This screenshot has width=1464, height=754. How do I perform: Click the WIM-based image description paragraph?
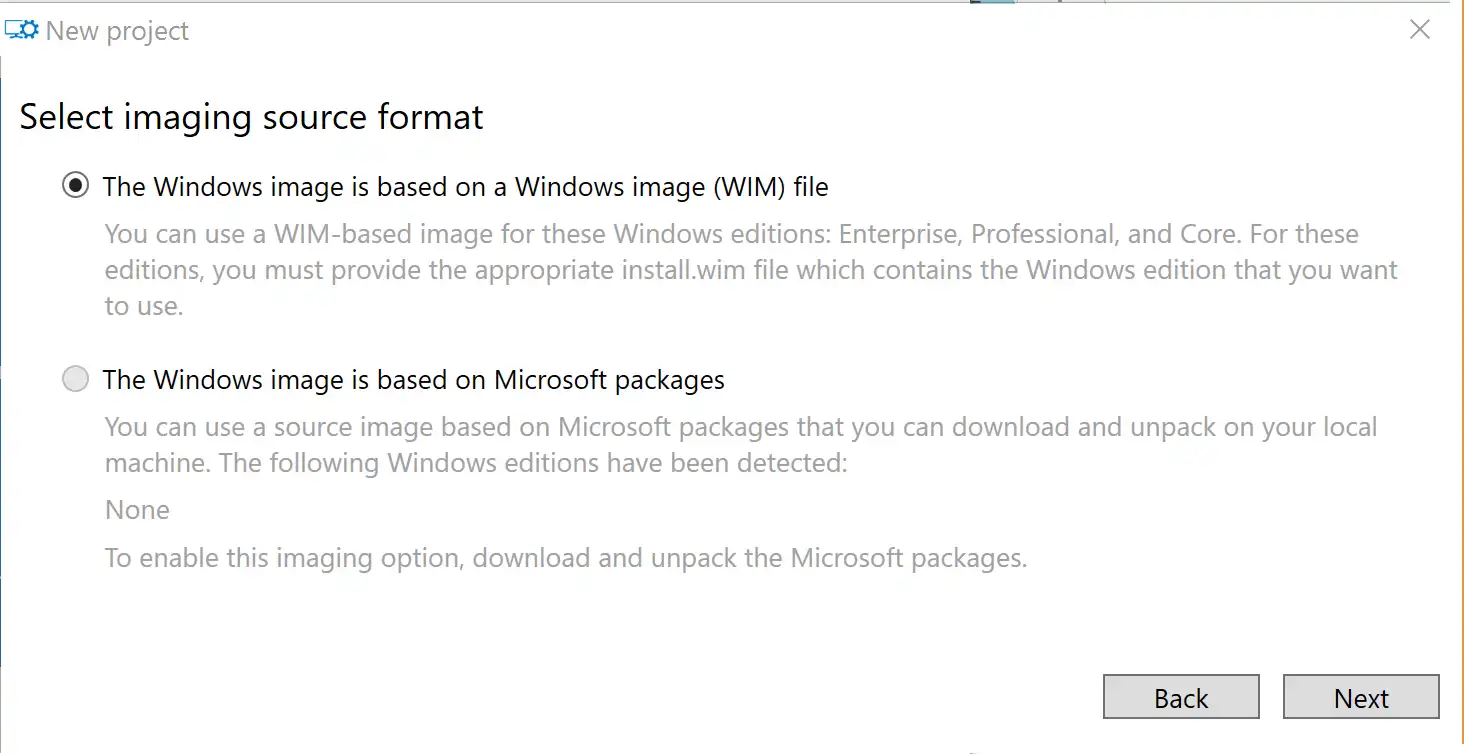[x=751, y=270]
